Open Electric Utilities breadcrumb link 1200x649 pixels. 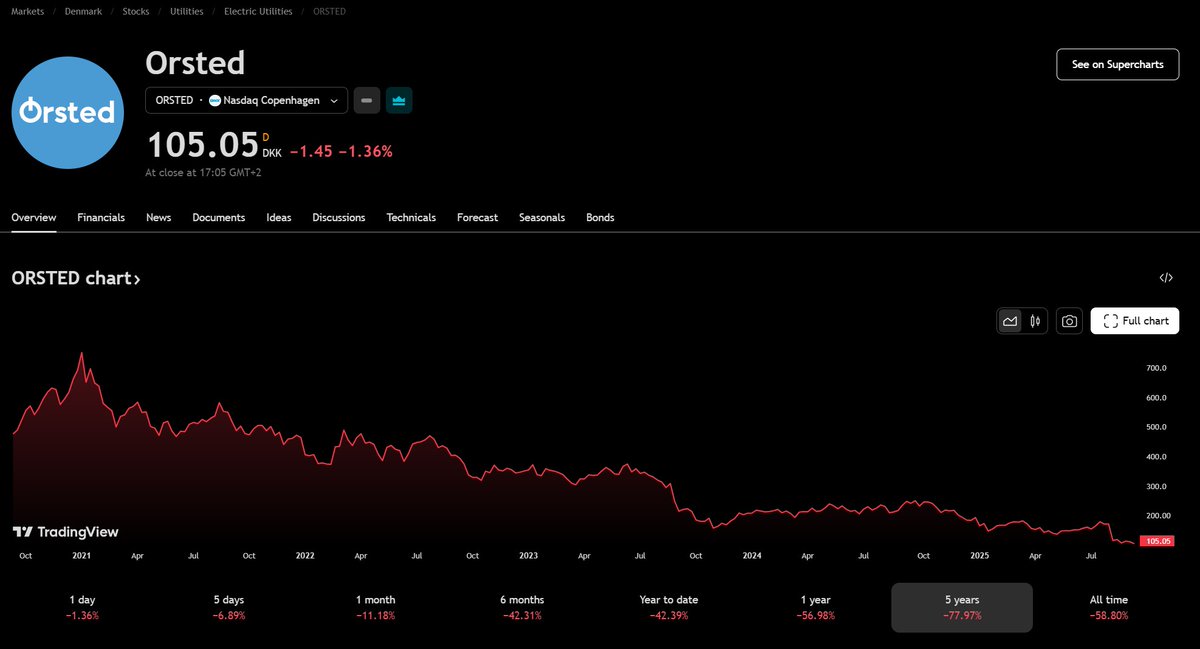click(258, 11)
